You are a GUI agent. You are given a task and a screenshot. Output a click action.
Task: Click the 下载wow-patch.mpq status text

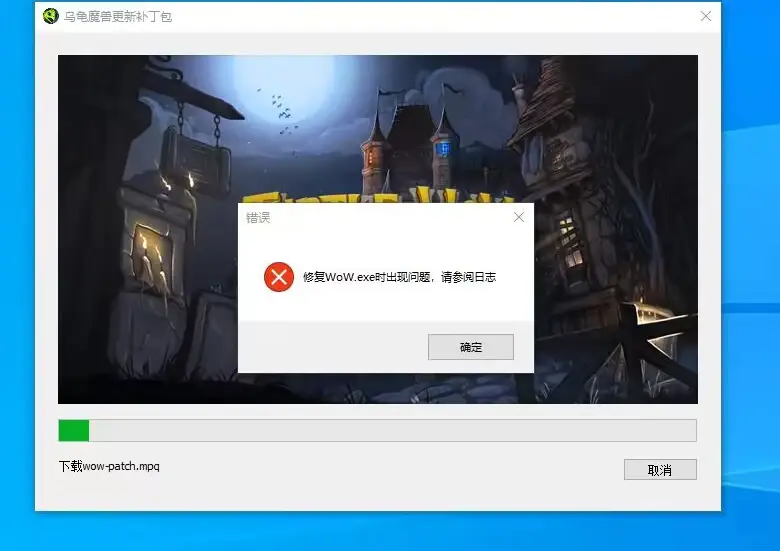click(109, 466)
